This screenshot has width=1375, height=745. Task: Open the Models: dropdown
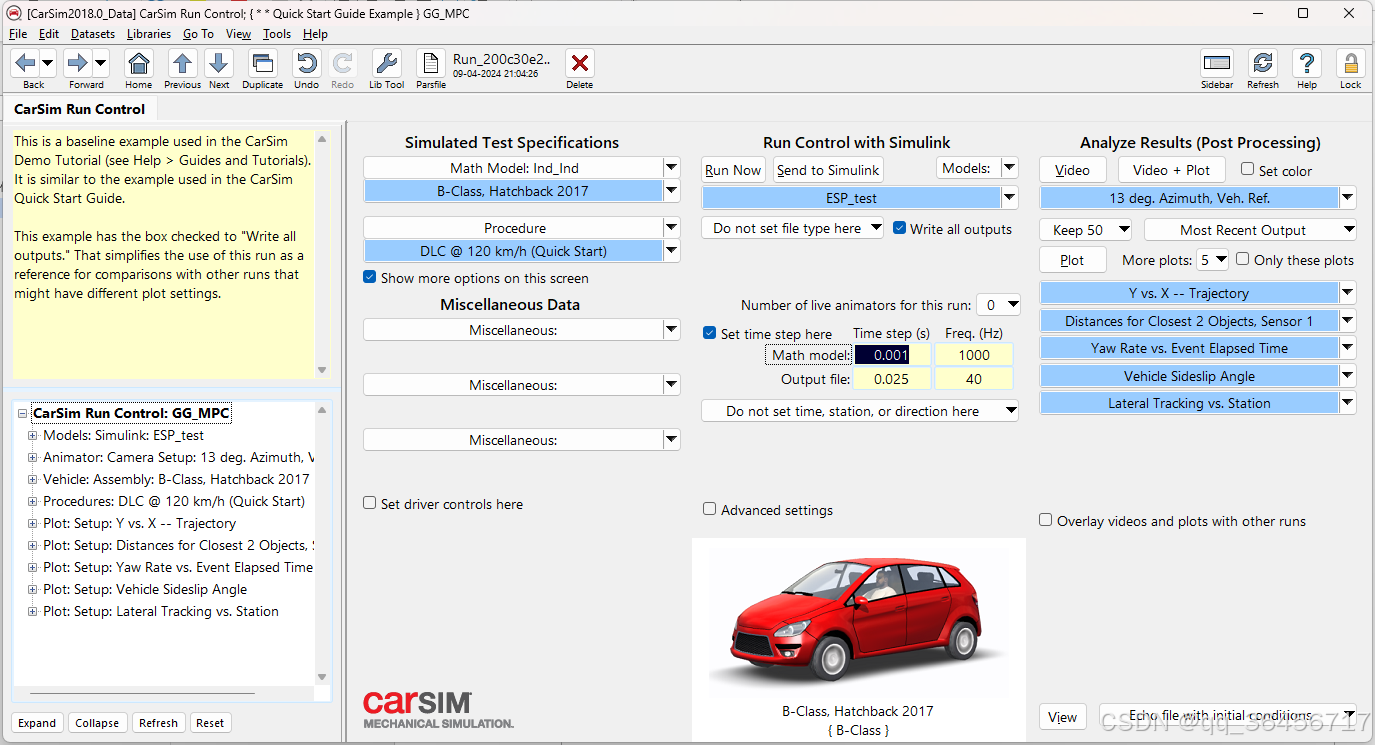coord(1009,168)
